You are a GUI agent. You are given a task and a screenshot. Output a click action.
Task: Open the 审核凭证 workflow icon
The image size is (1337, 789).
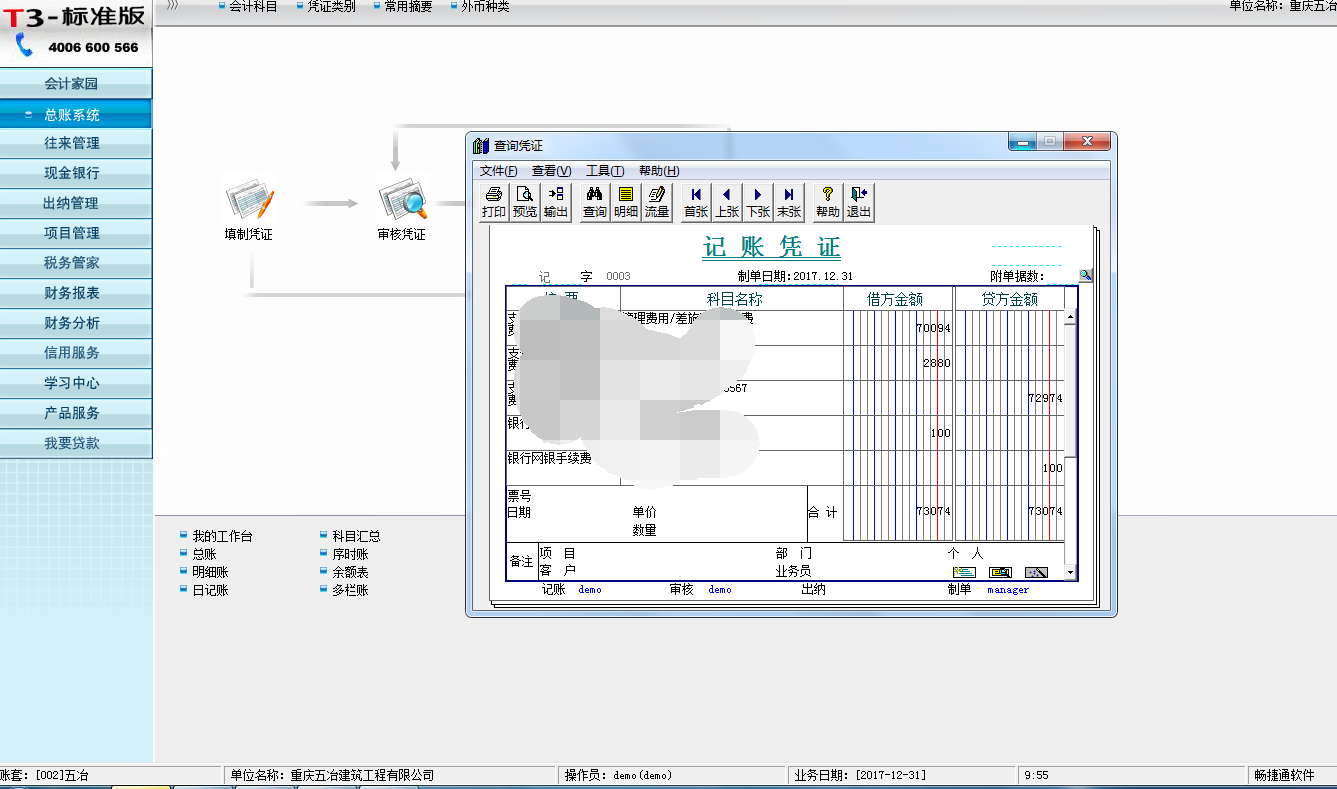click(x=402, y=200)
